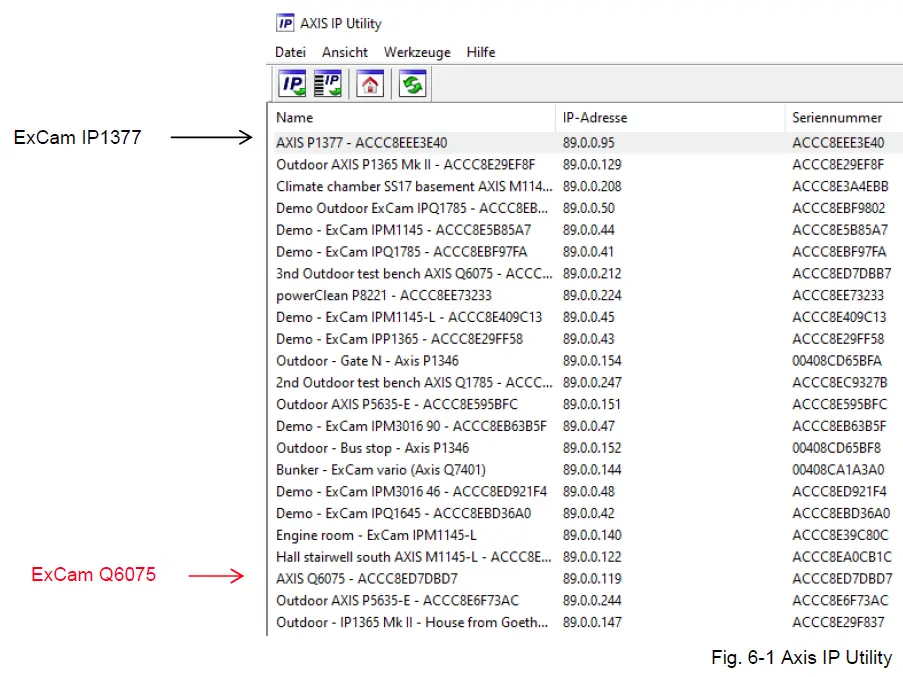Select 2nd Outdoor test bench AXIS Q1785

(586, 383)
